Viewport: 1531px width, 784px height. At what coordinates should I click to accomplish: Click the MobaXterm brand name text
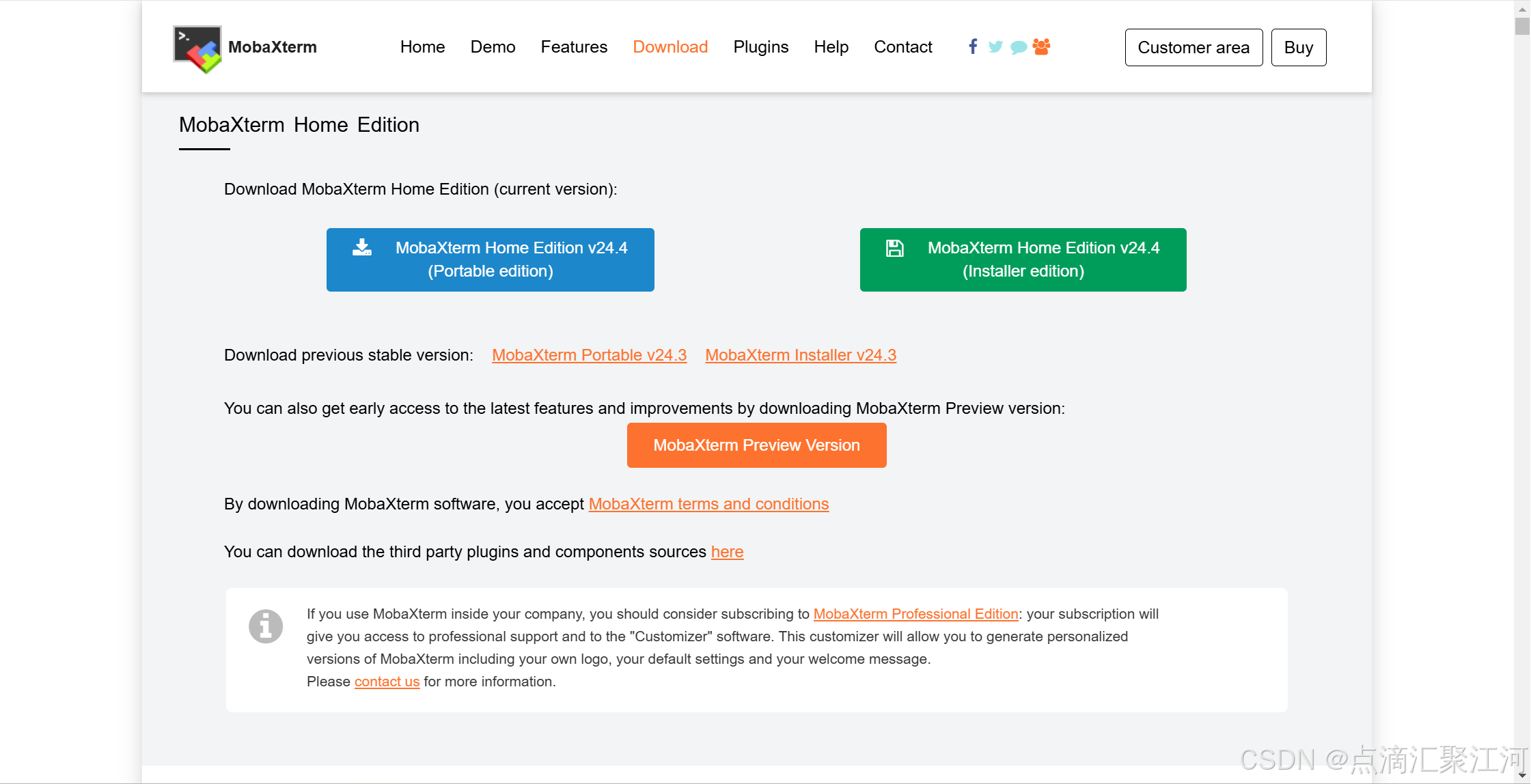point(273,47)
